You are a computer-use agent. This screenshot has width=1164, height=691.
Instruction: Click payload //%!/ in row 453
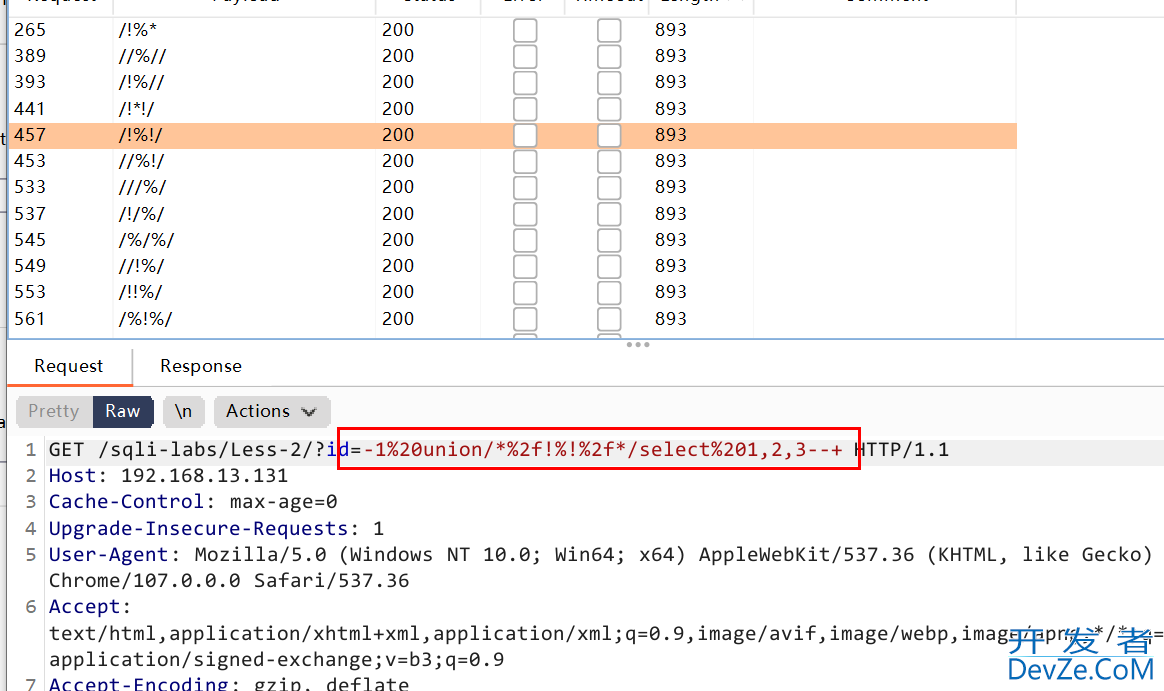141,160
